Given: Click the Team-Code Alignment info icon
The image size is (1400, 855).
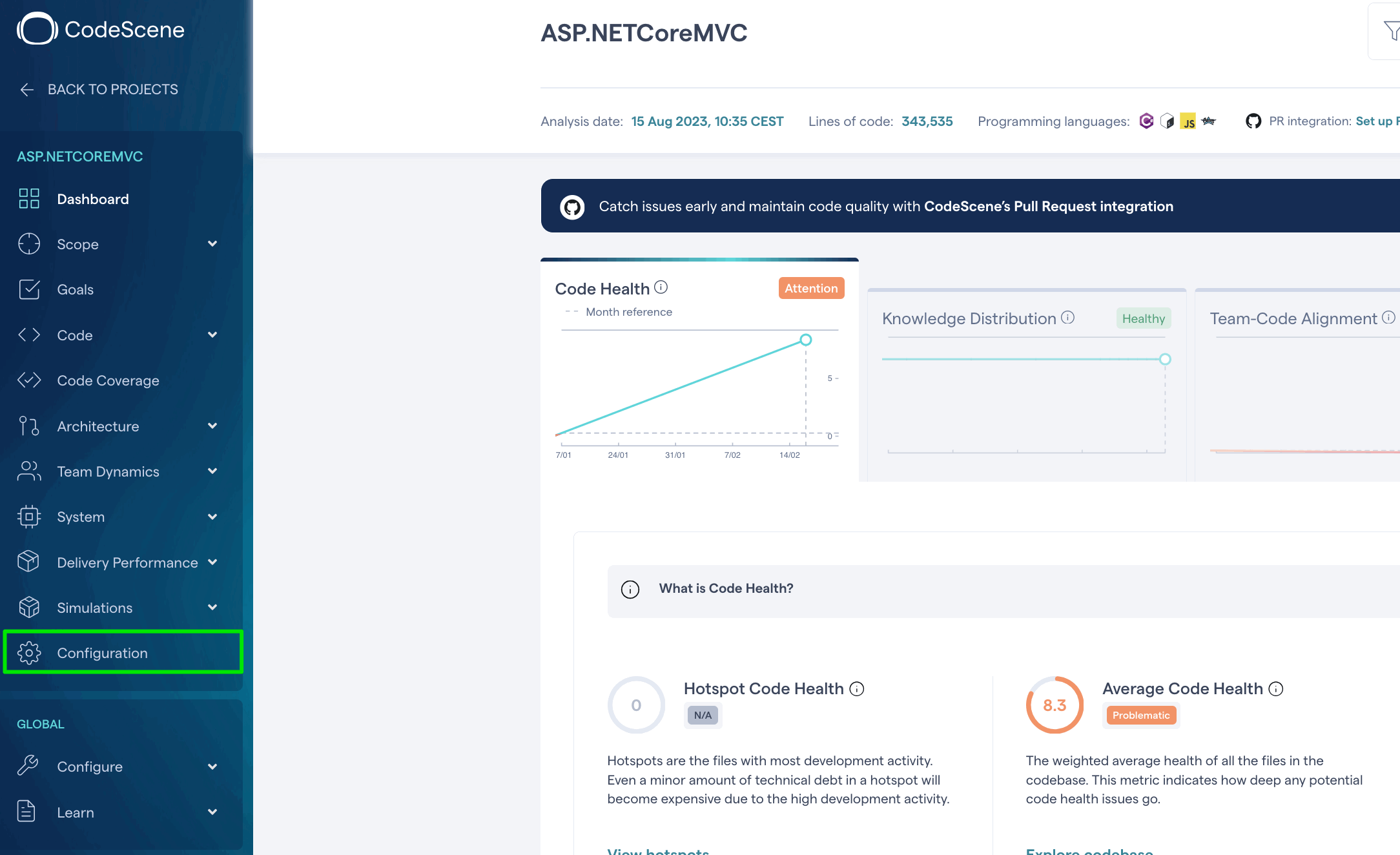Looking at the screenshot, I should coord(1388,317).
